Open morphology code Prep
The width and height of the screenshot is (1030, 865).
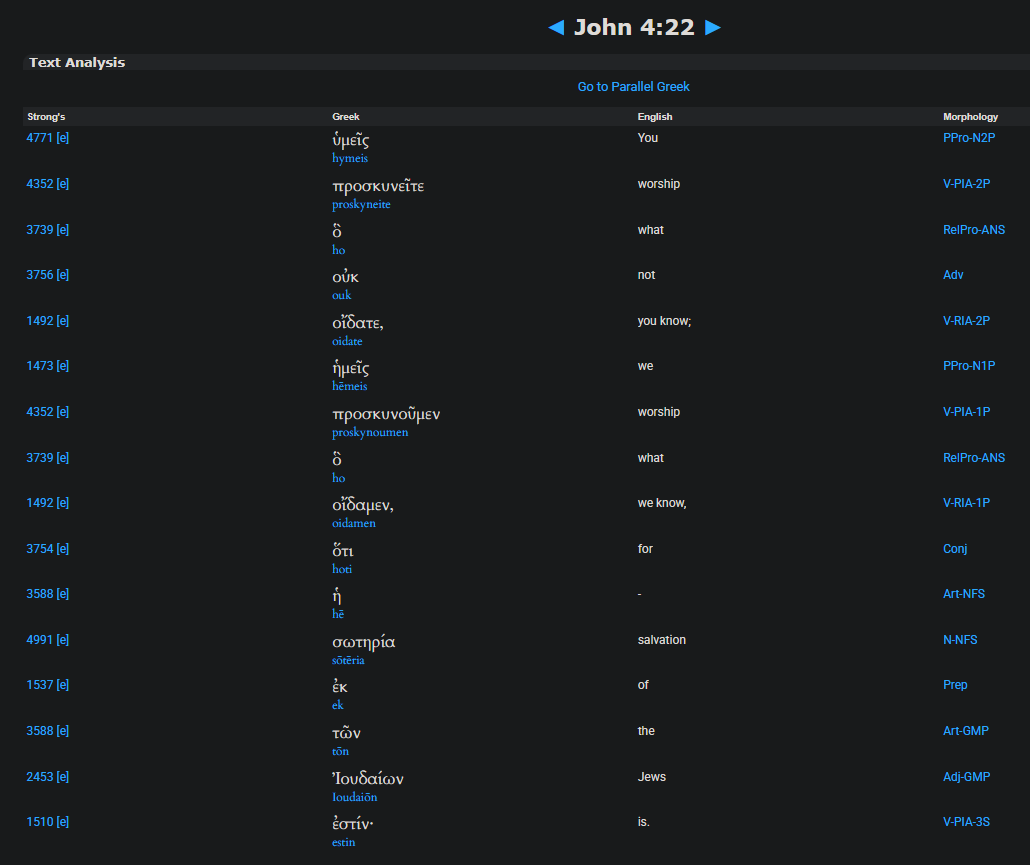pos(955,685)
